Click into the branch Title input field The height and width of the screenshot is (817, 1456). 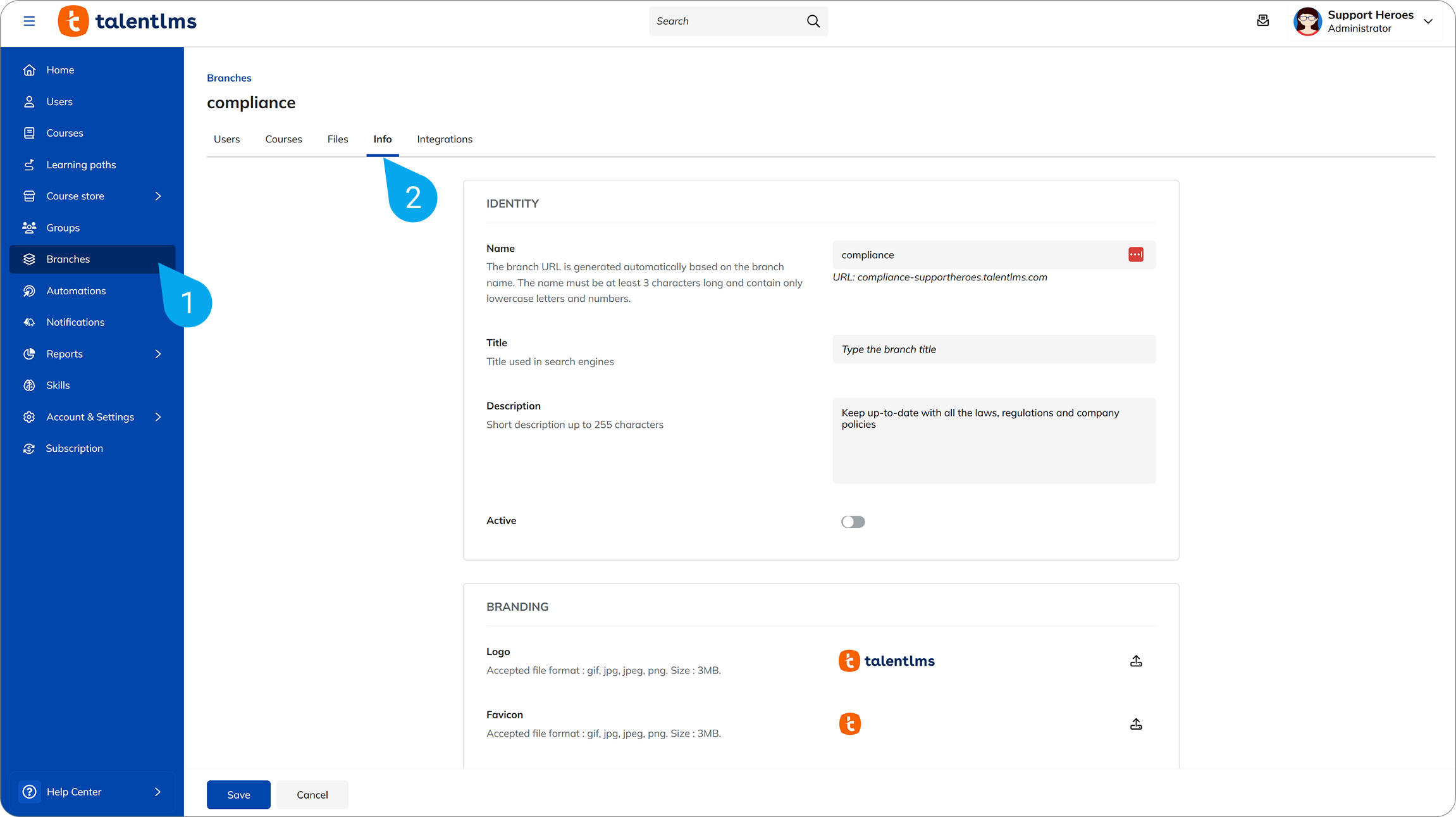point(993,349)
